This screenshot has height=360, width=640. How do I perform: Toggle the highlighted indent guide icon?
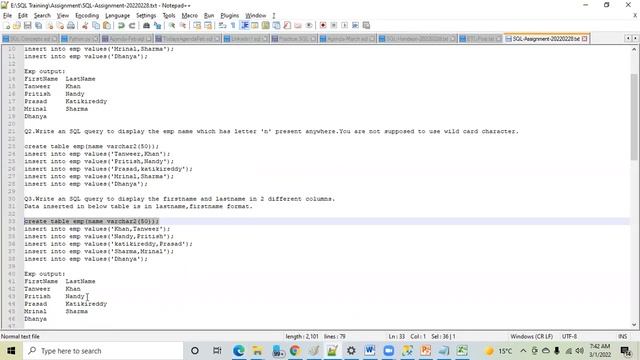tap(244, 26)
